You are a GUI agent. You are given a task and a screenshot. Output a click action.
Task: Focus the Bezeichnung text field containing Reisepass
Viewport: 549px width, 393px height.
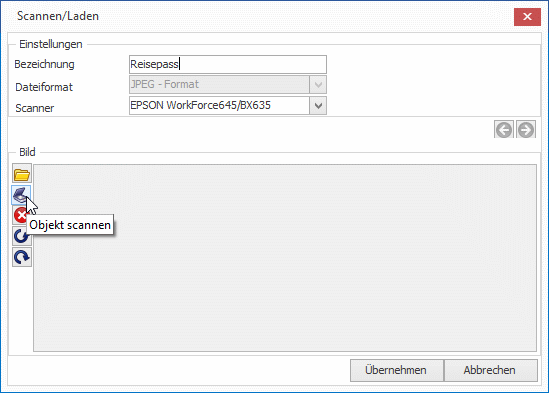(x=228, y=64)
